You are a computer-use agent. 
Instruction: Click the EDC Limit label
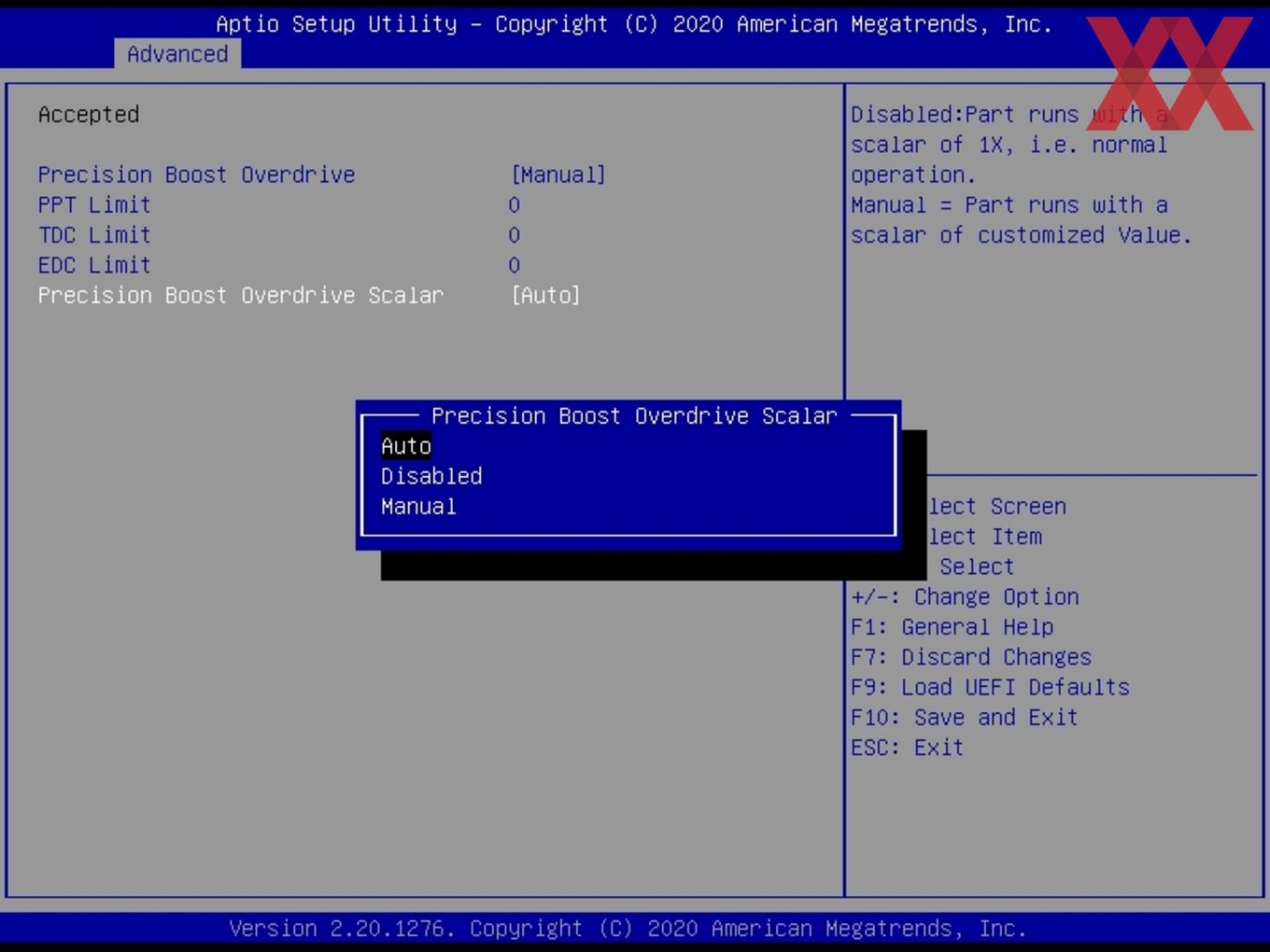point(94,265)
